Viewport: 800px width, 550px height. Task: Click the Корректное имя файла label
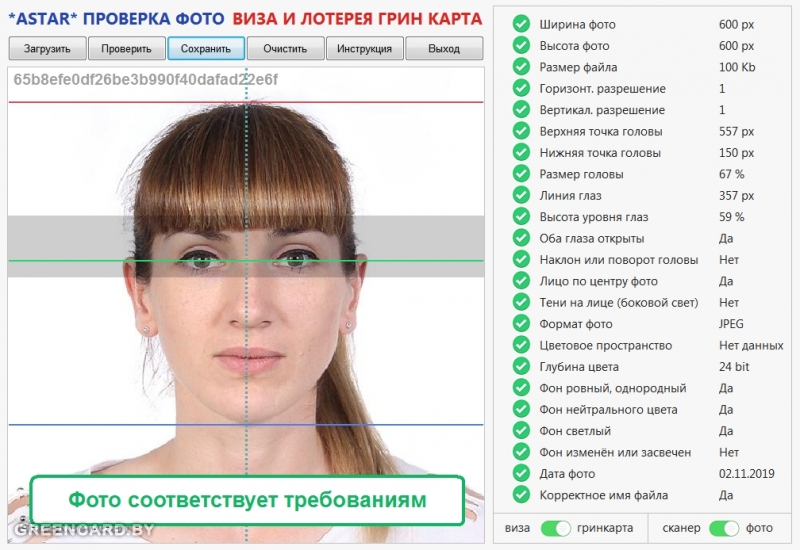click(x=604, y=495)
